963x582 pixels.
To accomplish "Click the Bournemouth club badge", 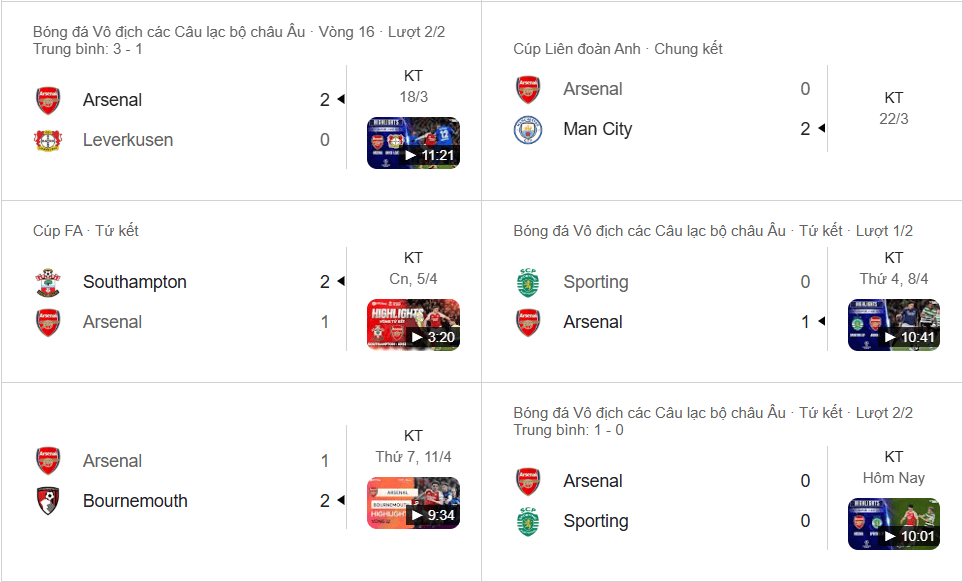I will coord(47,501).
